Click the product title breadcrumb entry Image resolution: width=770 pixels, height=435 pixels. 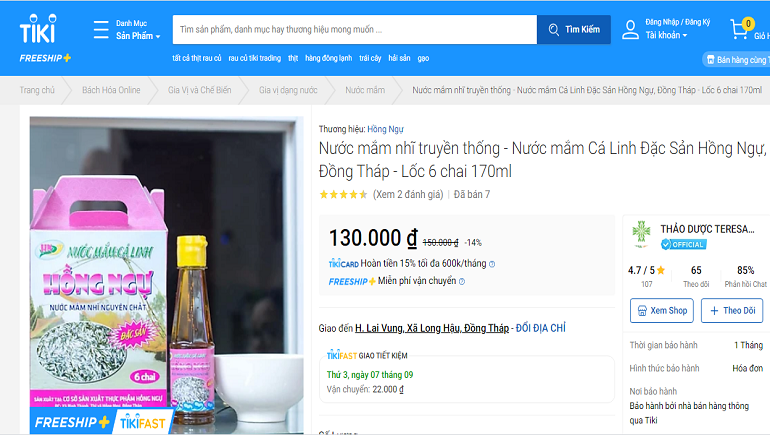(587, 90)
